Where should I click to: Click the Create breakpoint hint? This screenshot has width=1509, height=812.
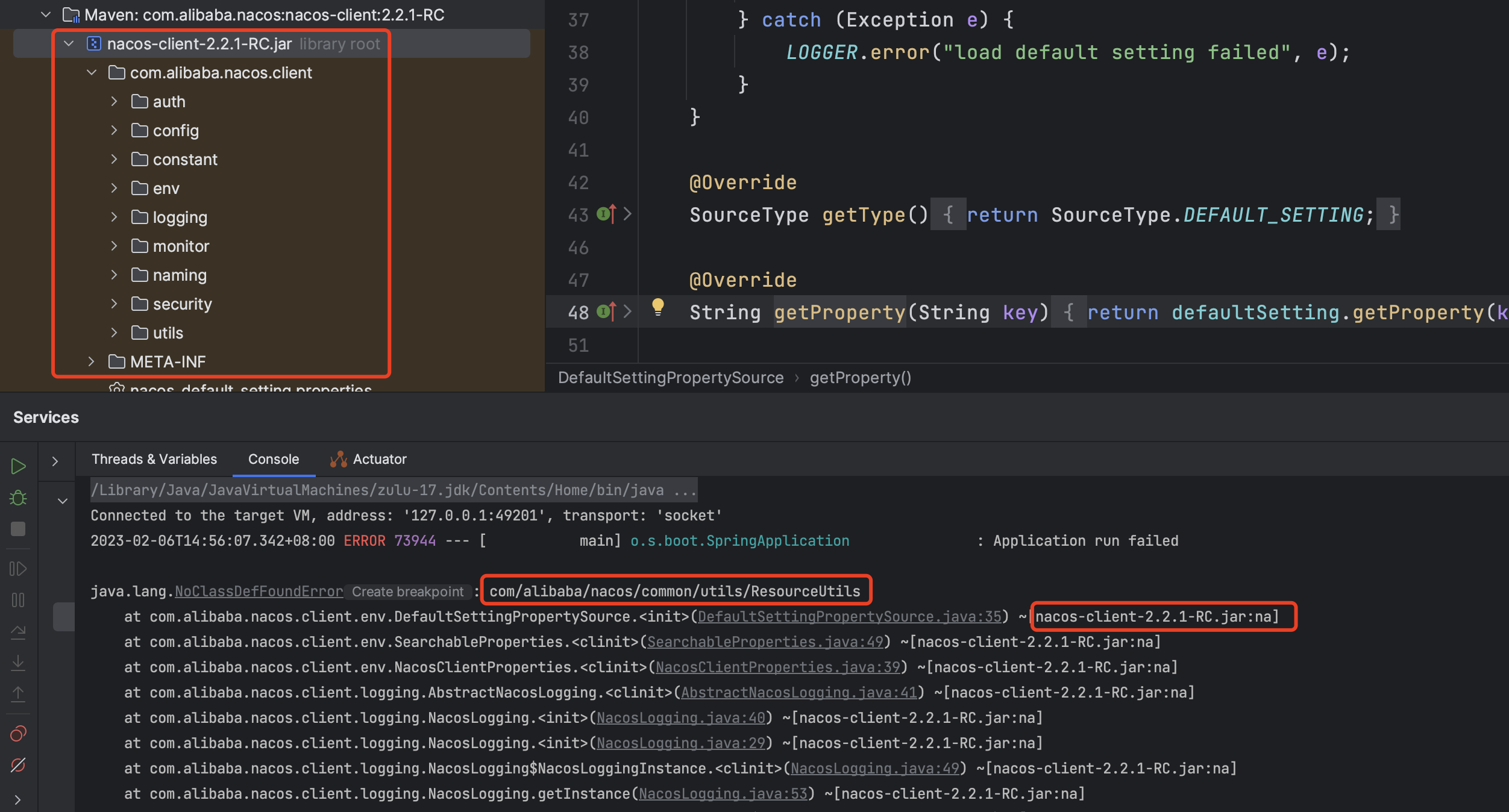point(407,592)
